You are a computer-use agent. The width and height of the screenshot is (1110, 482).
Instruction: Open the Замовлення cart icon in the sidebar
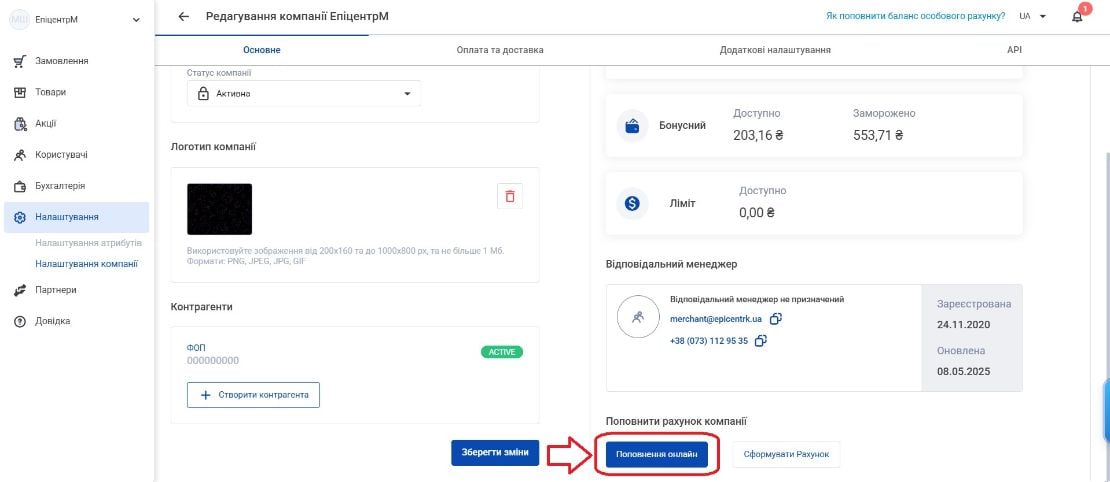tap(20, 62)
